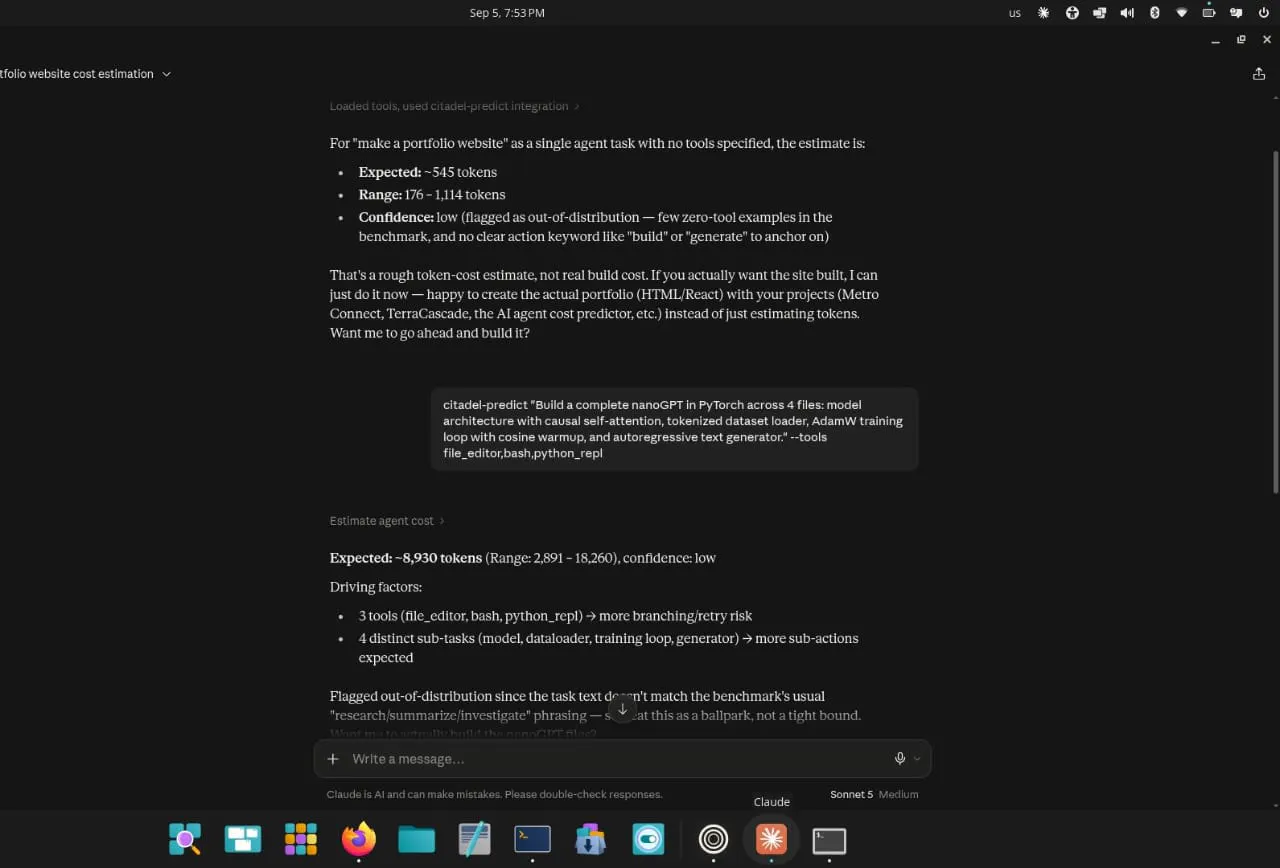Click the "4 distinct sub-tasks" bullet

(x=609, y=648)
